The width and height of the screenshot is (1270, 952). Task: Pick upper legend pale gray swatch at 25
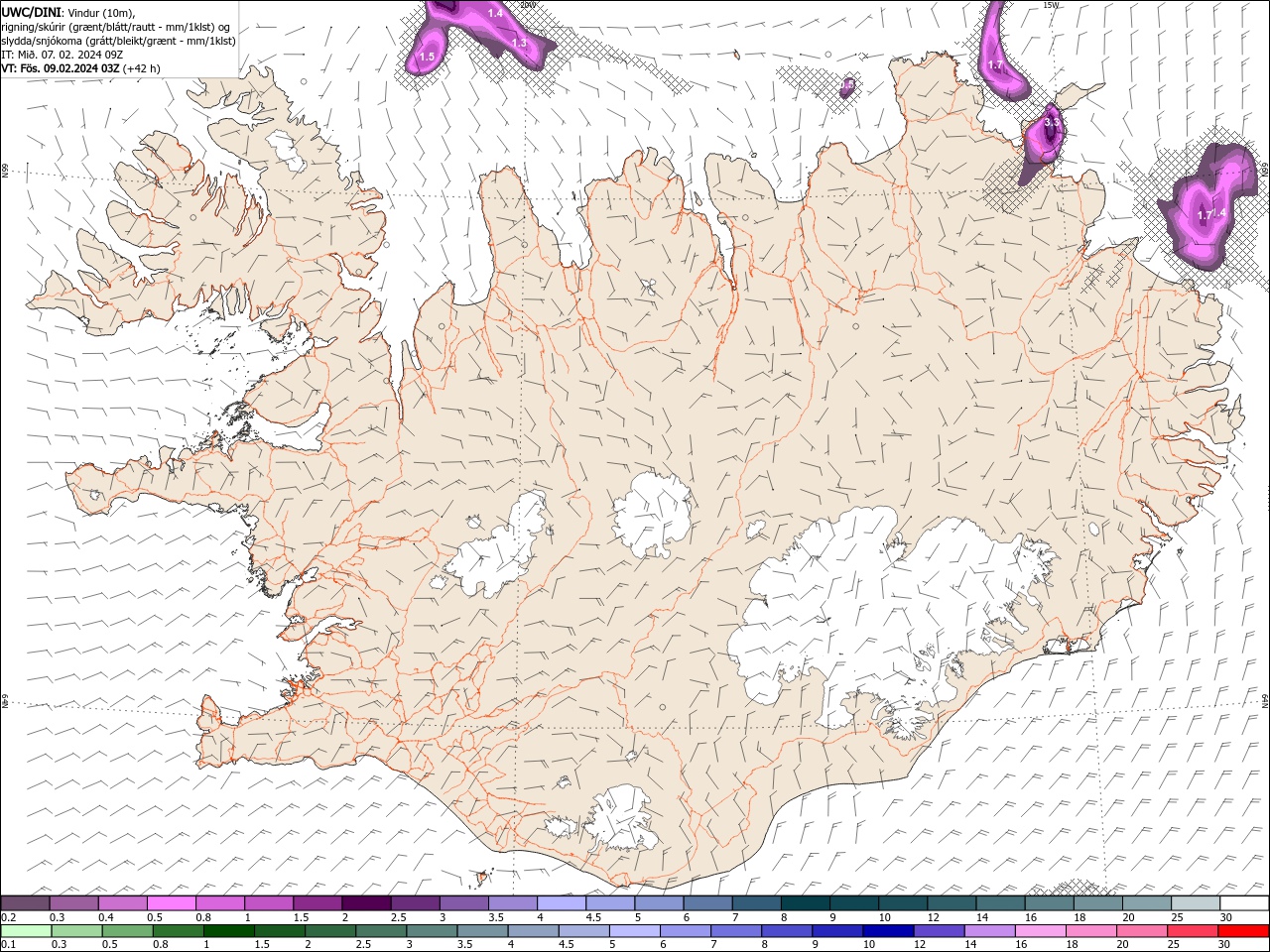(1195, 903)
